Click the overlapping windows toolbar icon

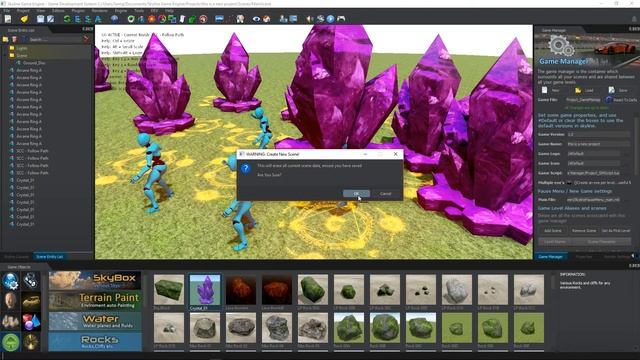click(172, 19)
